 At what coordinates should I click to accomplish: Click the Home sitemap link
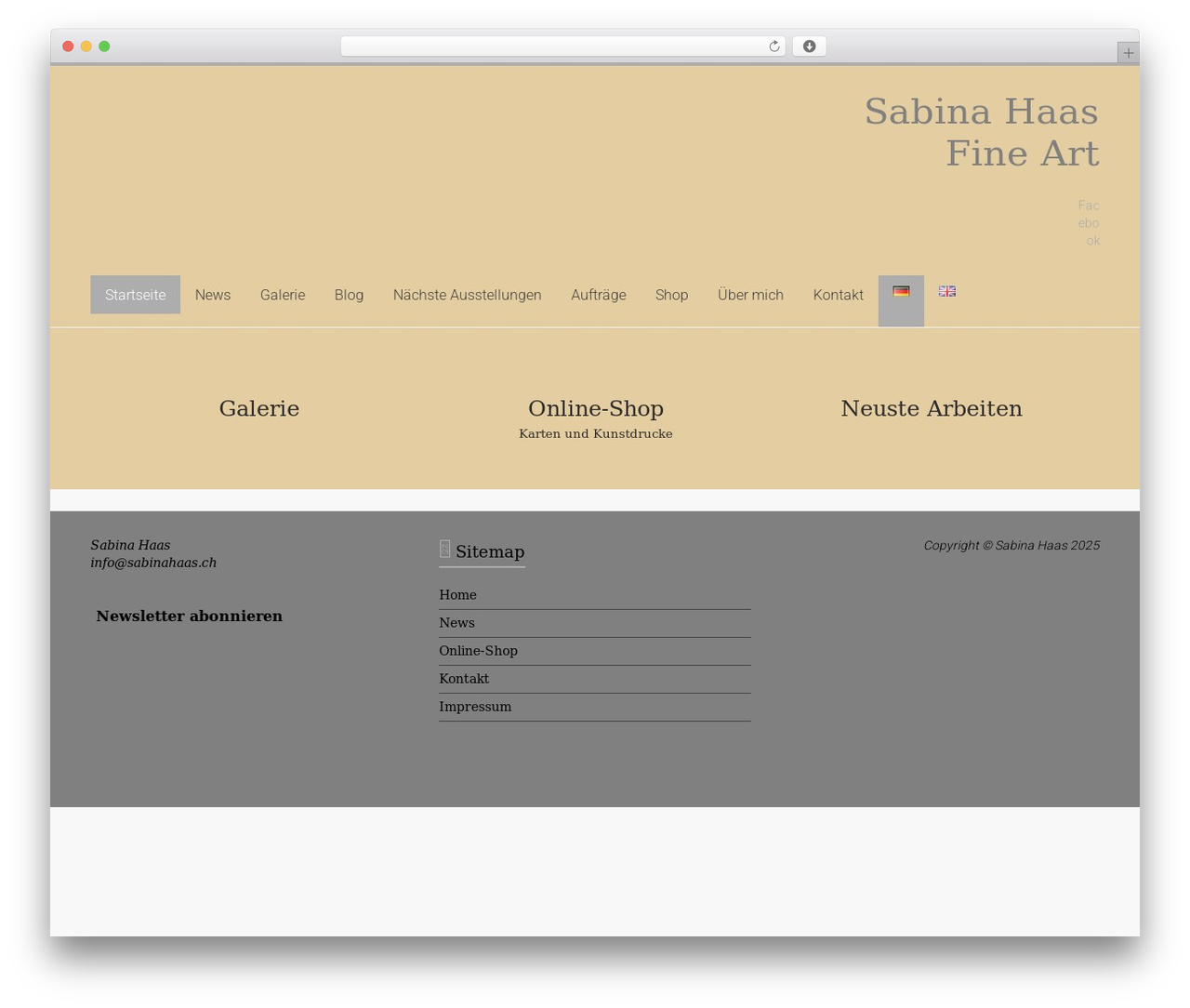pyautogui.click(x=457, y=595)
